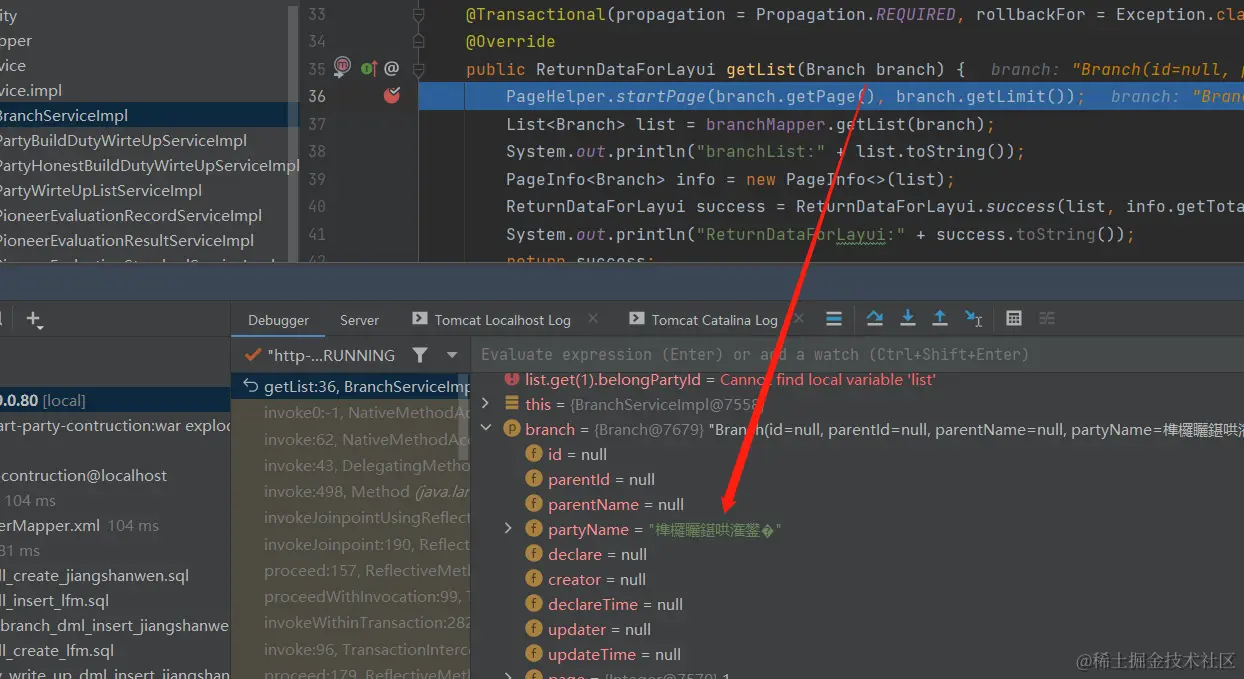Close the Tomcat Catalina Log tab
This screenshot has width=1244, height=679.
(800, 319)
